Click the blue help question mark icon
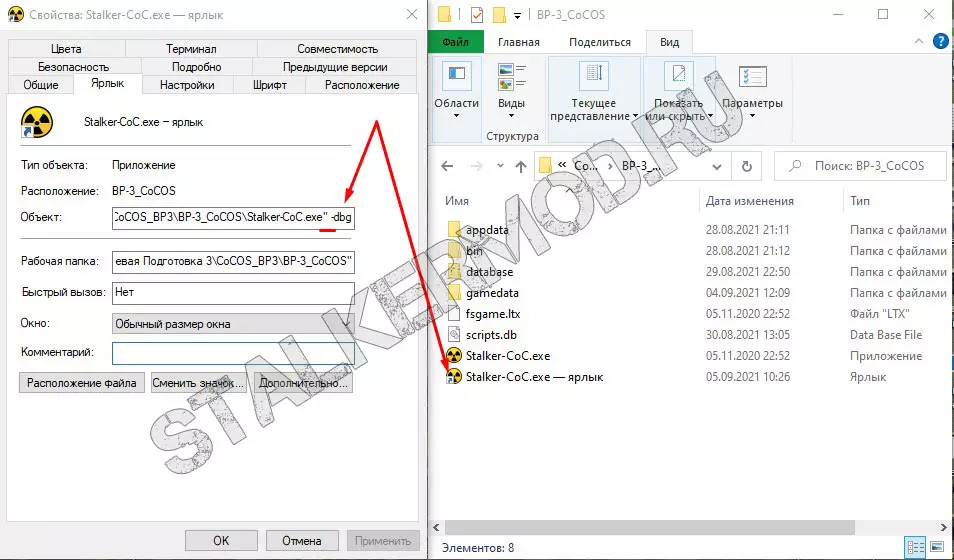The width and height of the screenshot is (954, 560). pyautogui.click(x=941, y=41)
